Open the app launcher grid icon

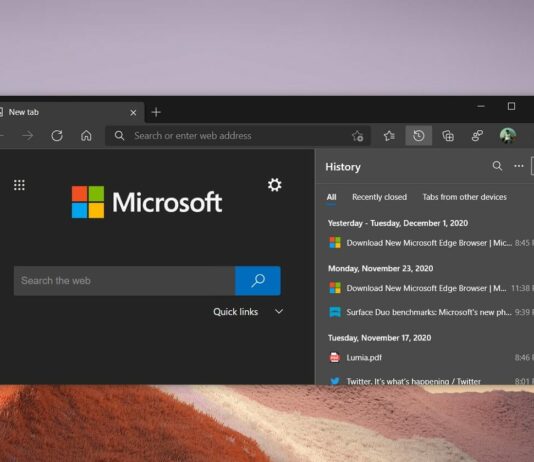[19, 185]
